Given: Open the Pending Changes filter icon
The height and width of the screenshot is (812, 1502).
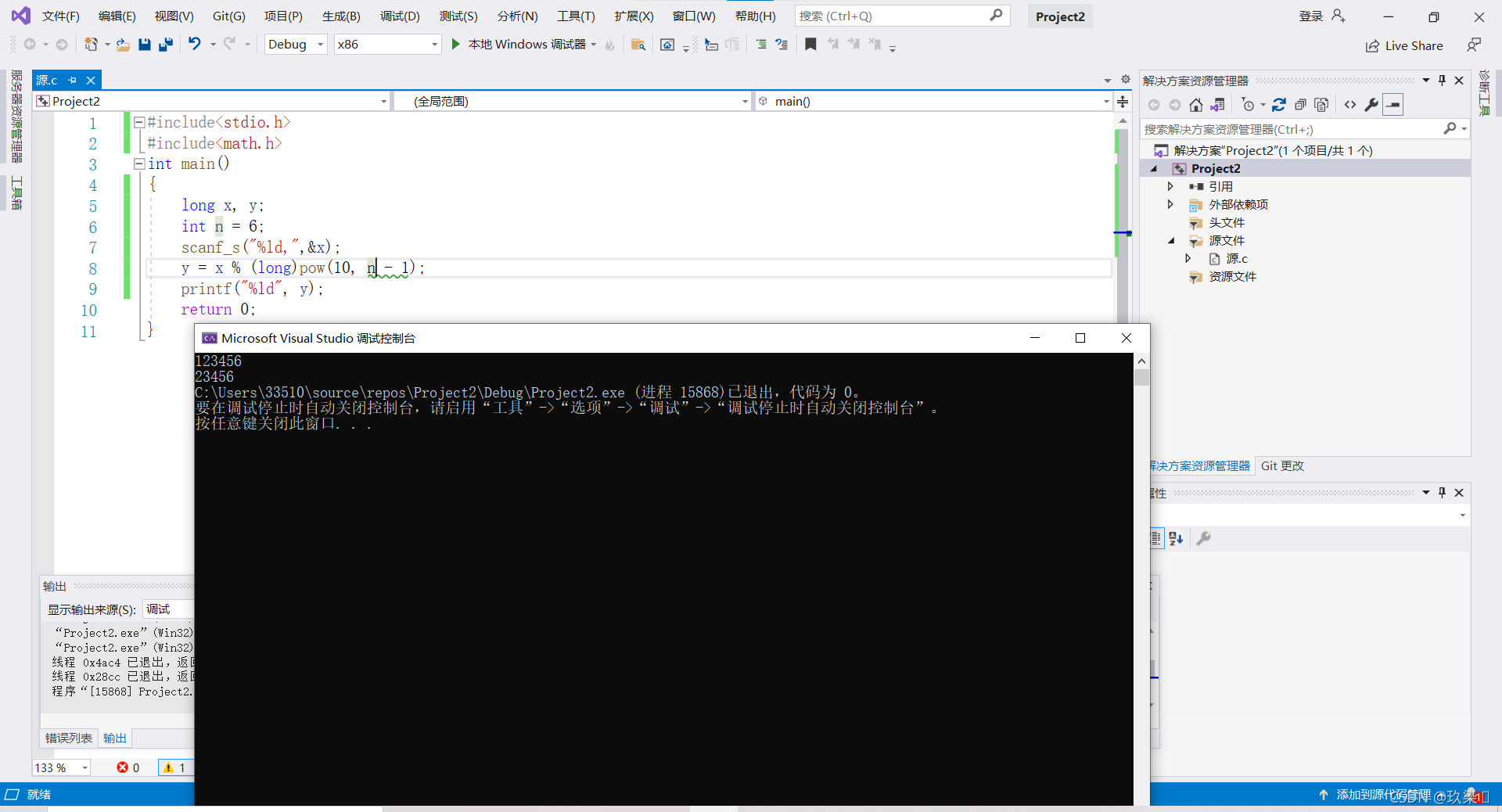Looking at the screenshot, I should coord(1249,105).
